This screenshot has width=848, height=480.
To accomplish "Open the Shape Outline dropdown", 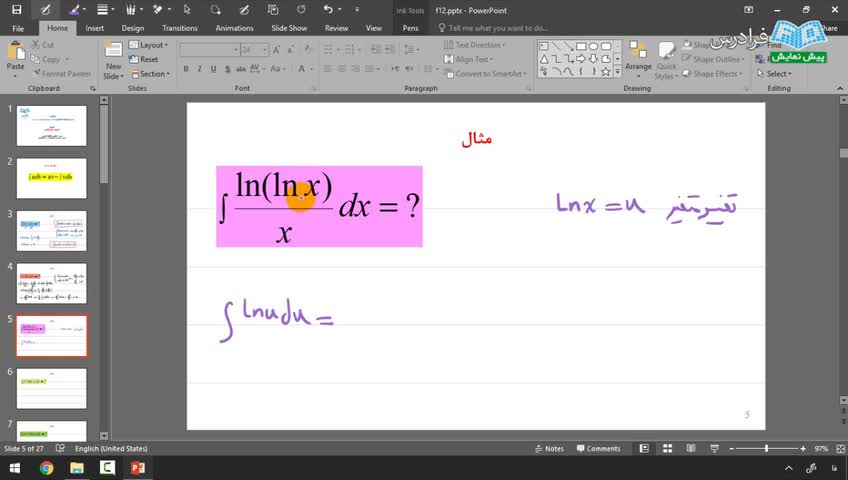I will pyautogui.click(x=713, y=59).
